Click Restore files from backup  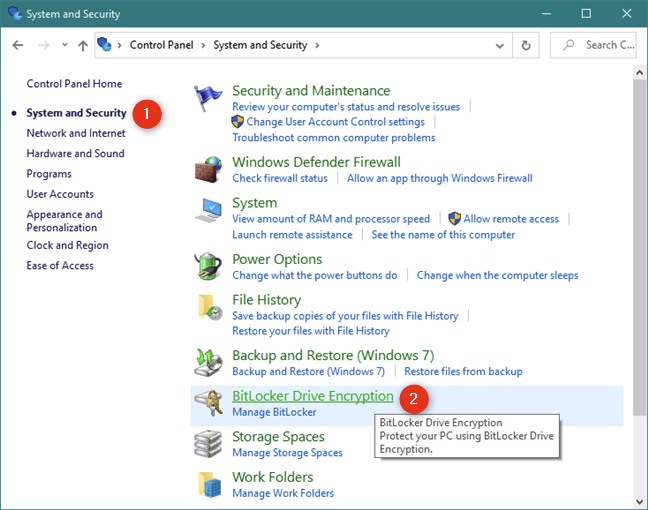pyautogui.click(x=463, y=372)
